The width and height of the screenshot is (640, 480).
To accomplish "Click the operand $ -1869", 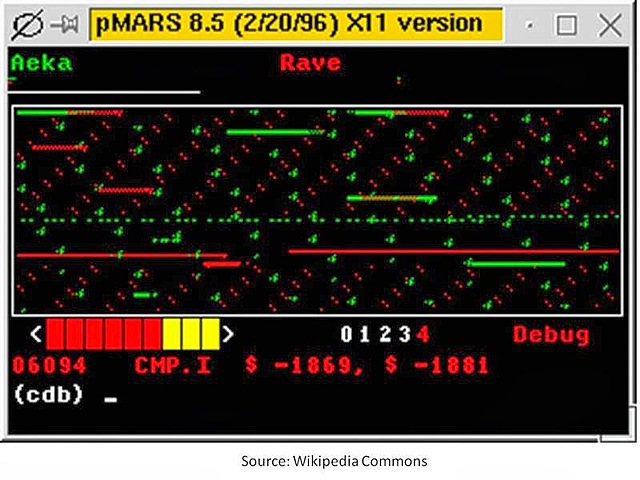I will (x=304, y=365).
